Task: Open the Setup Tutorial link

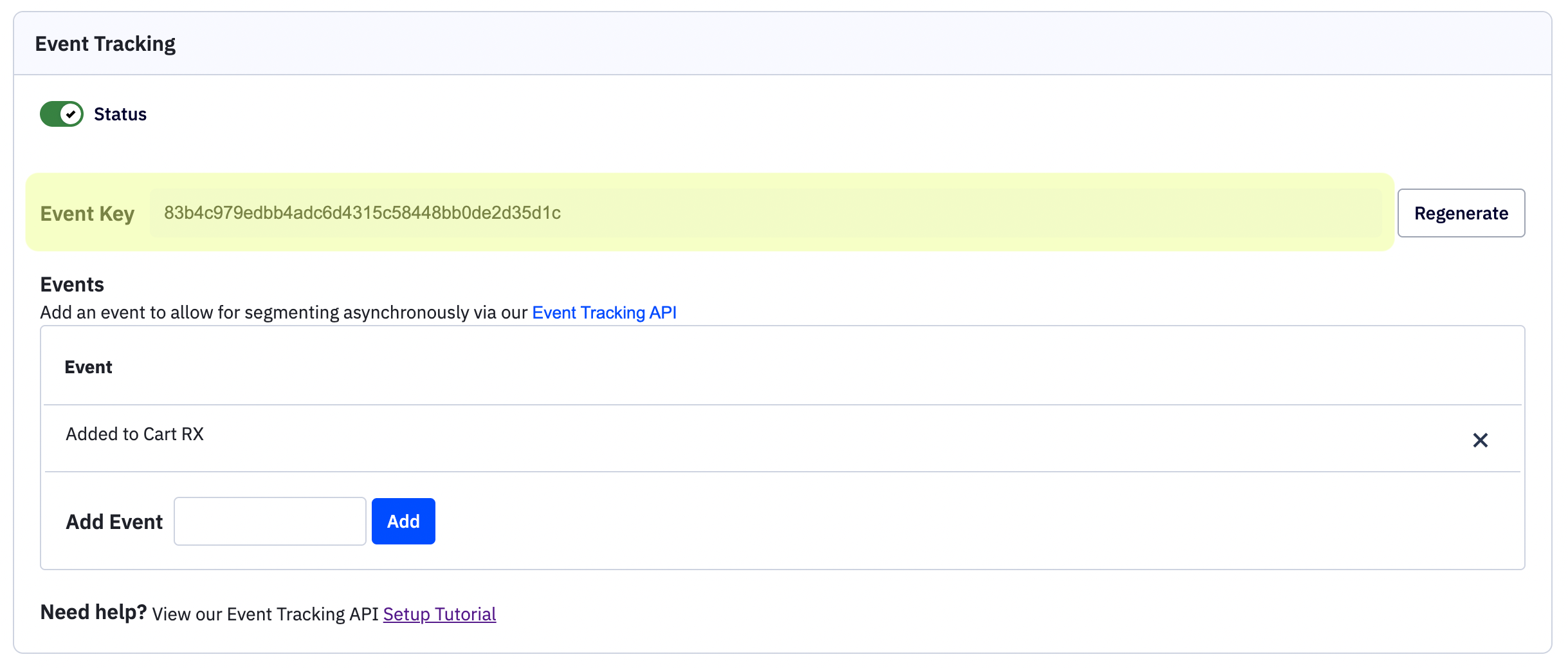Action: coord(439,614)
